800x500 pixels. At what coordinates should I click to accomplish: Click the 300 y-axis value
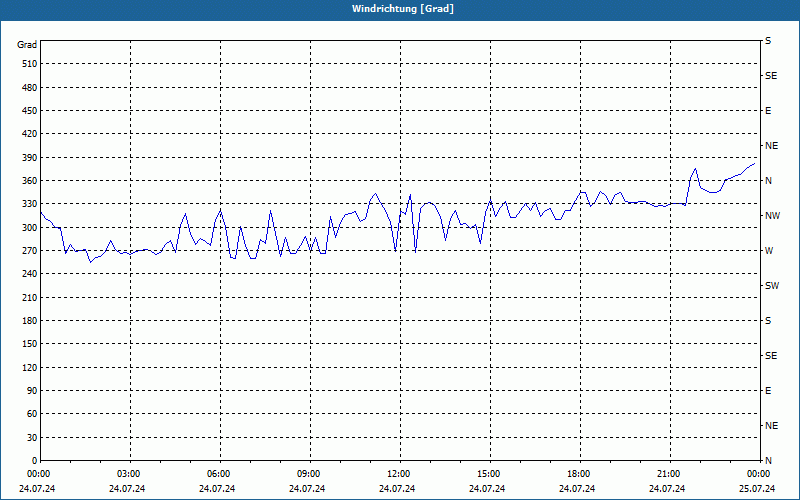tap(30, 228)
